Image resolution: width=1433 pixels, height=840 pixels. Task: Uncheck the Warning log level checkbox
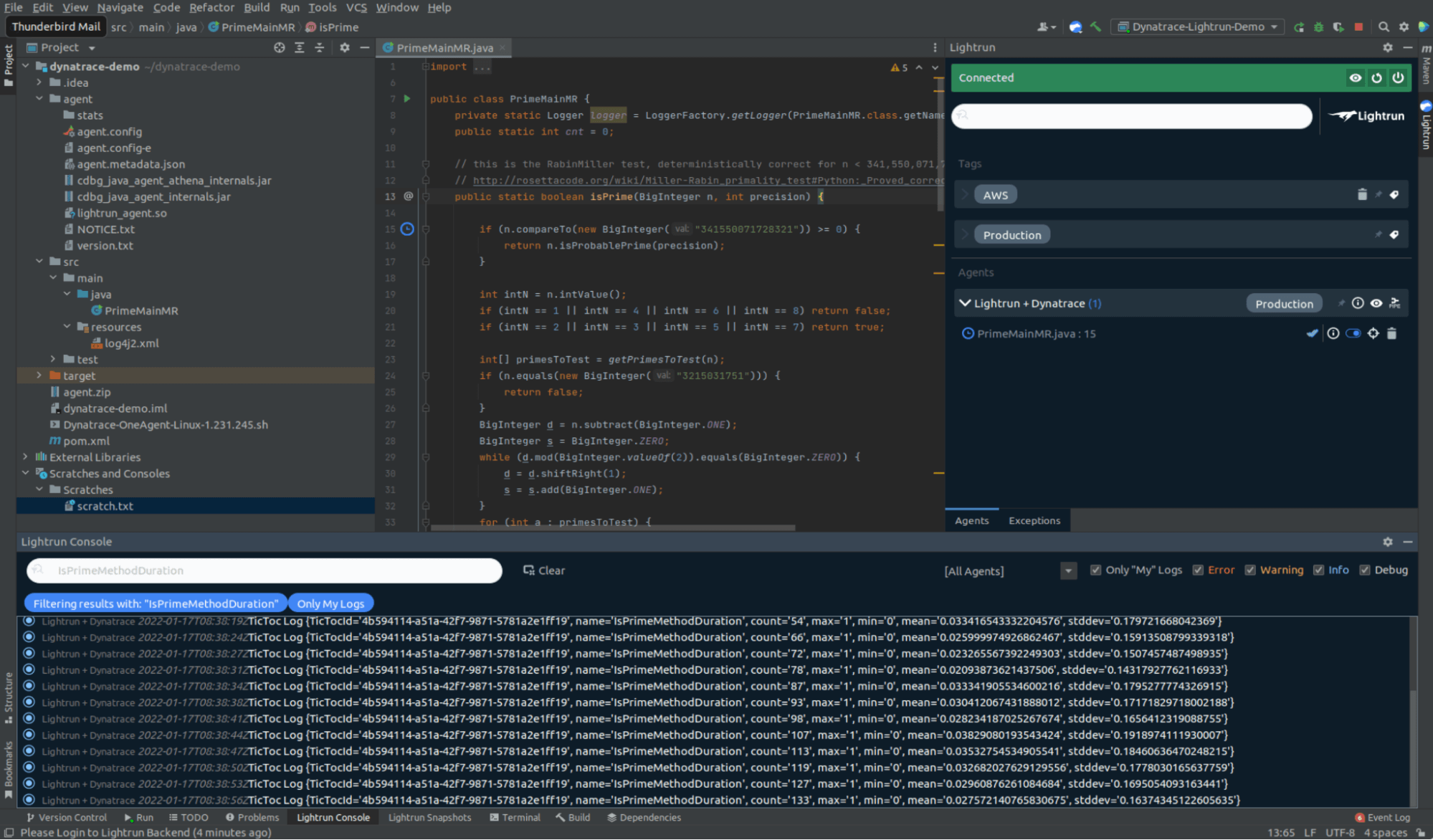coord(1250,571)
